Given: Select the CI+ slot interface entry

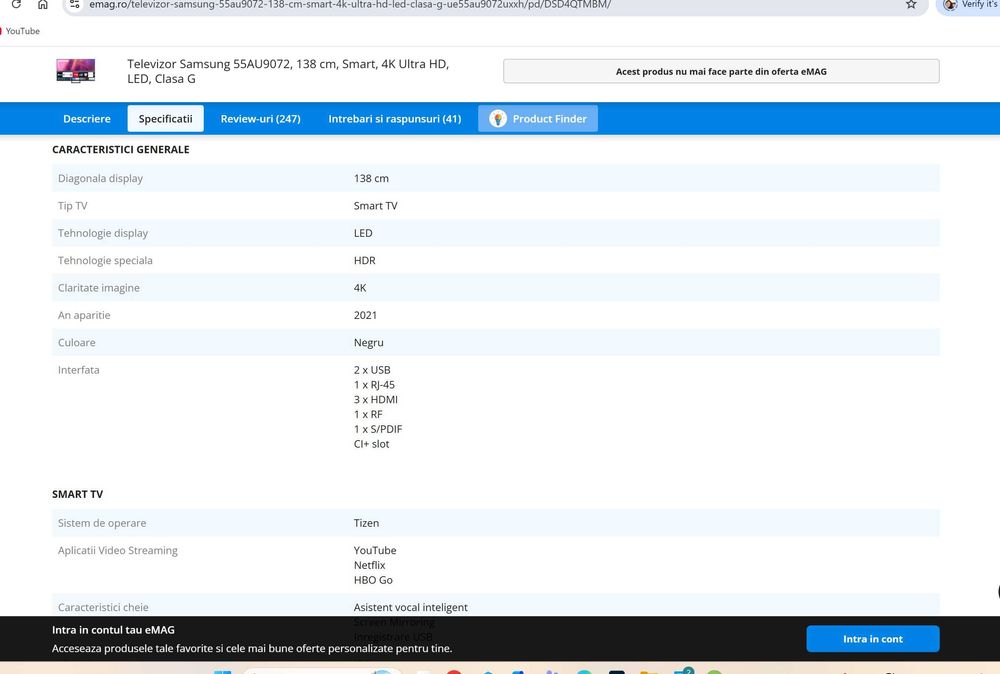Looking at the screenshot, I should (x=371, y=444).
